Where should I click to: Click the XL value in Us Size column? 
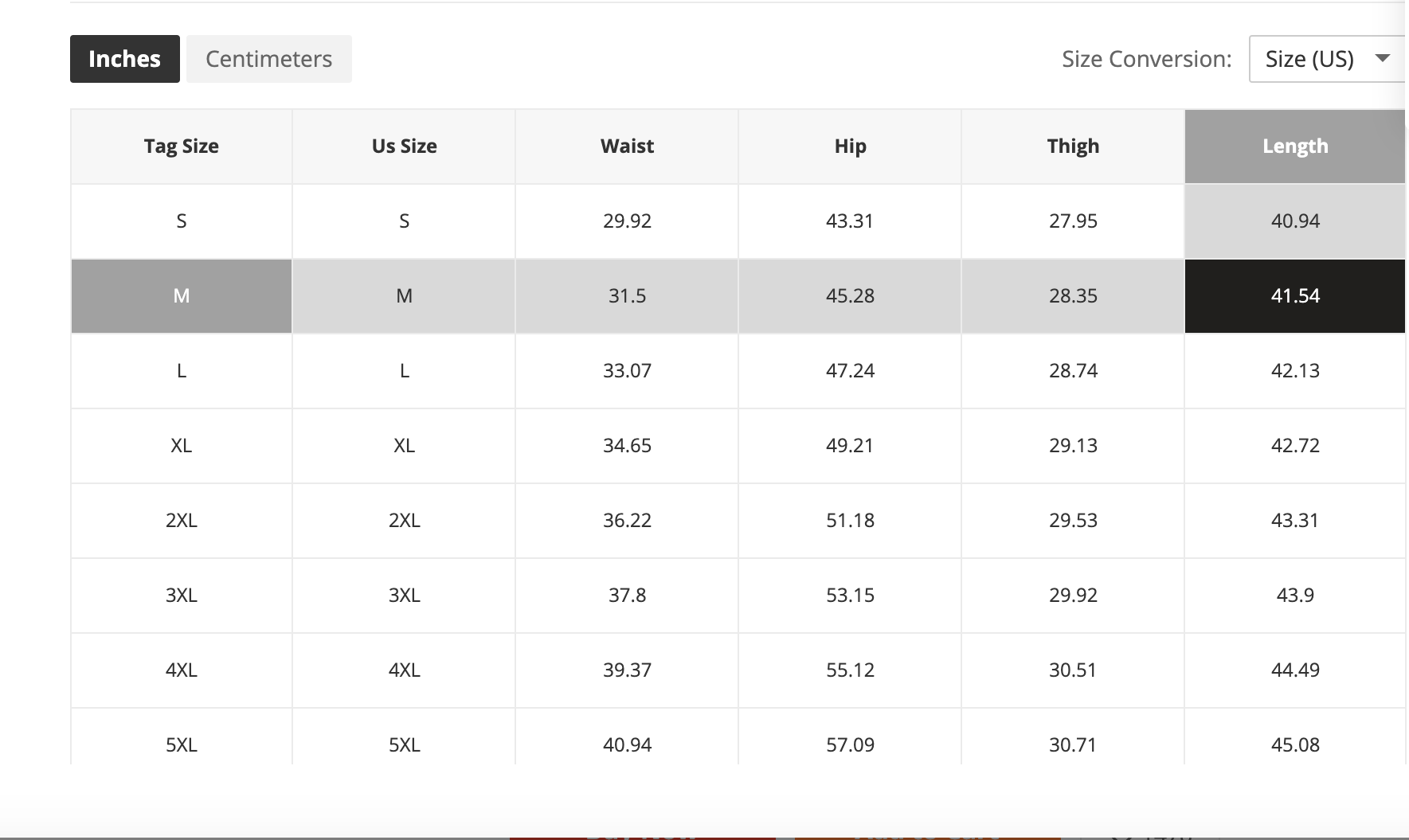tap(404, 446)
